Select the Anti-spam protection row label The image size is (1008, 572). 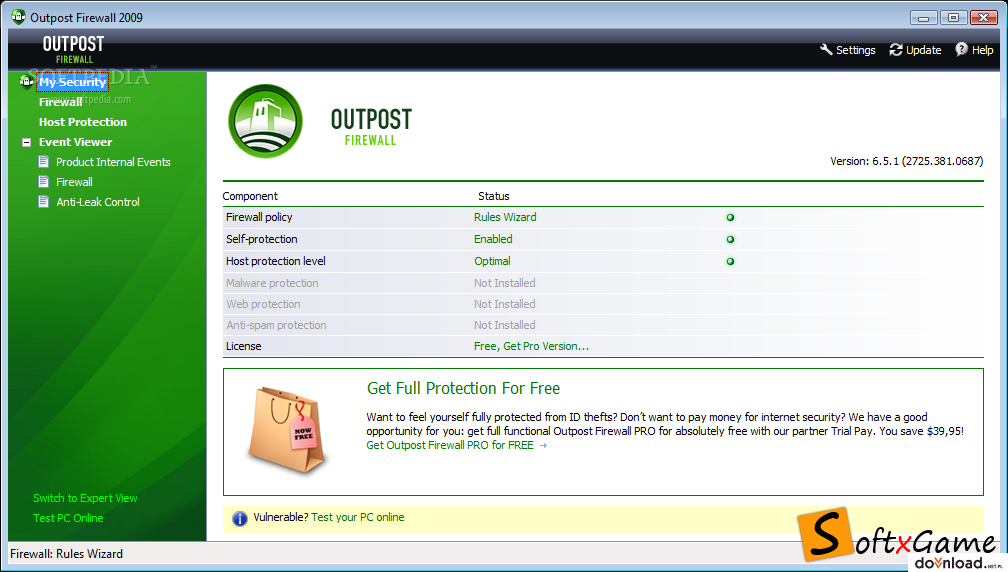point(276,325)
